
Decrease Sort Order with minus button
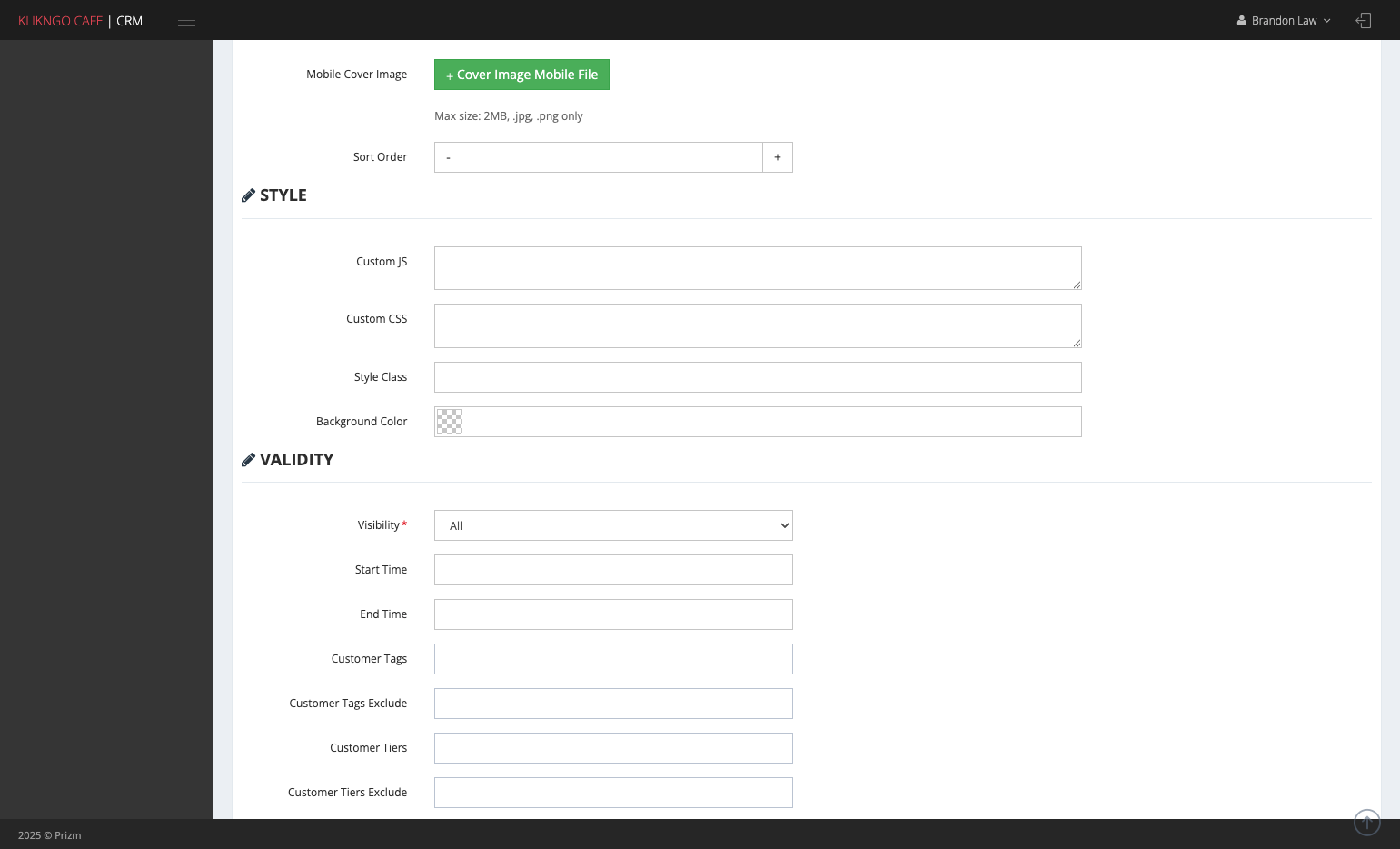point(448,157)
